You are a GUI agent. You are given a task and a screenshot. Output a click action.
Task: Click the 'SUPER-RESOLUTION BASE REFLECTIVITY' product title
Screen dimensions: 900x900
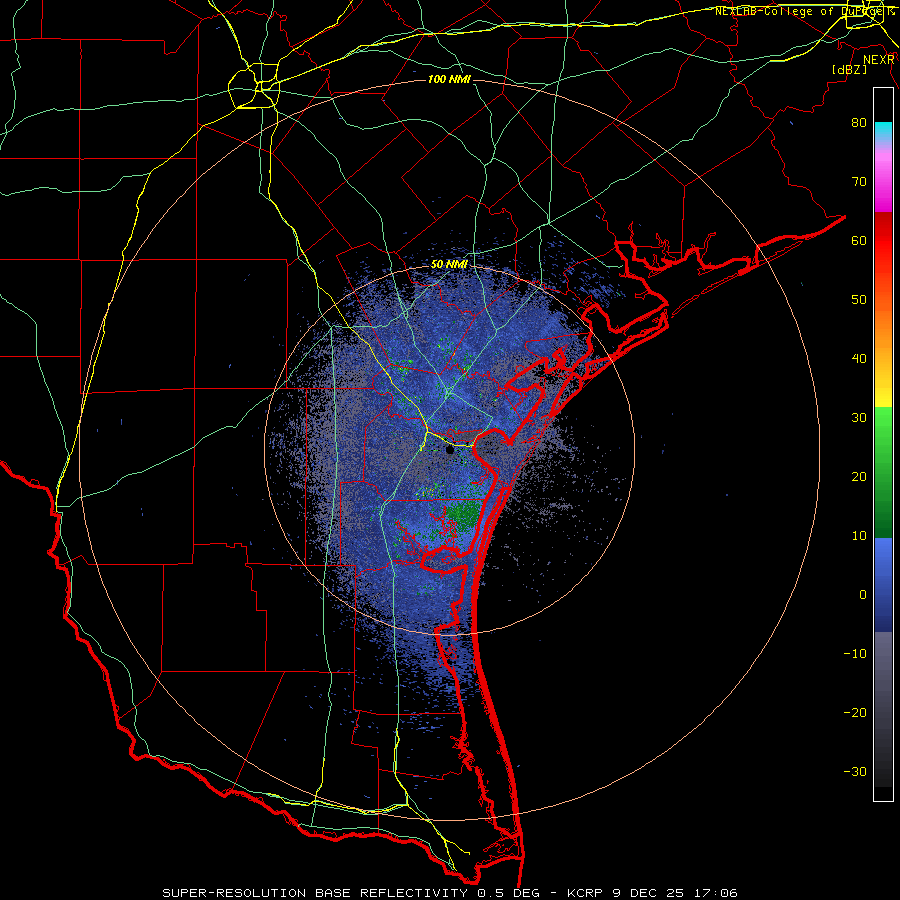315,893
